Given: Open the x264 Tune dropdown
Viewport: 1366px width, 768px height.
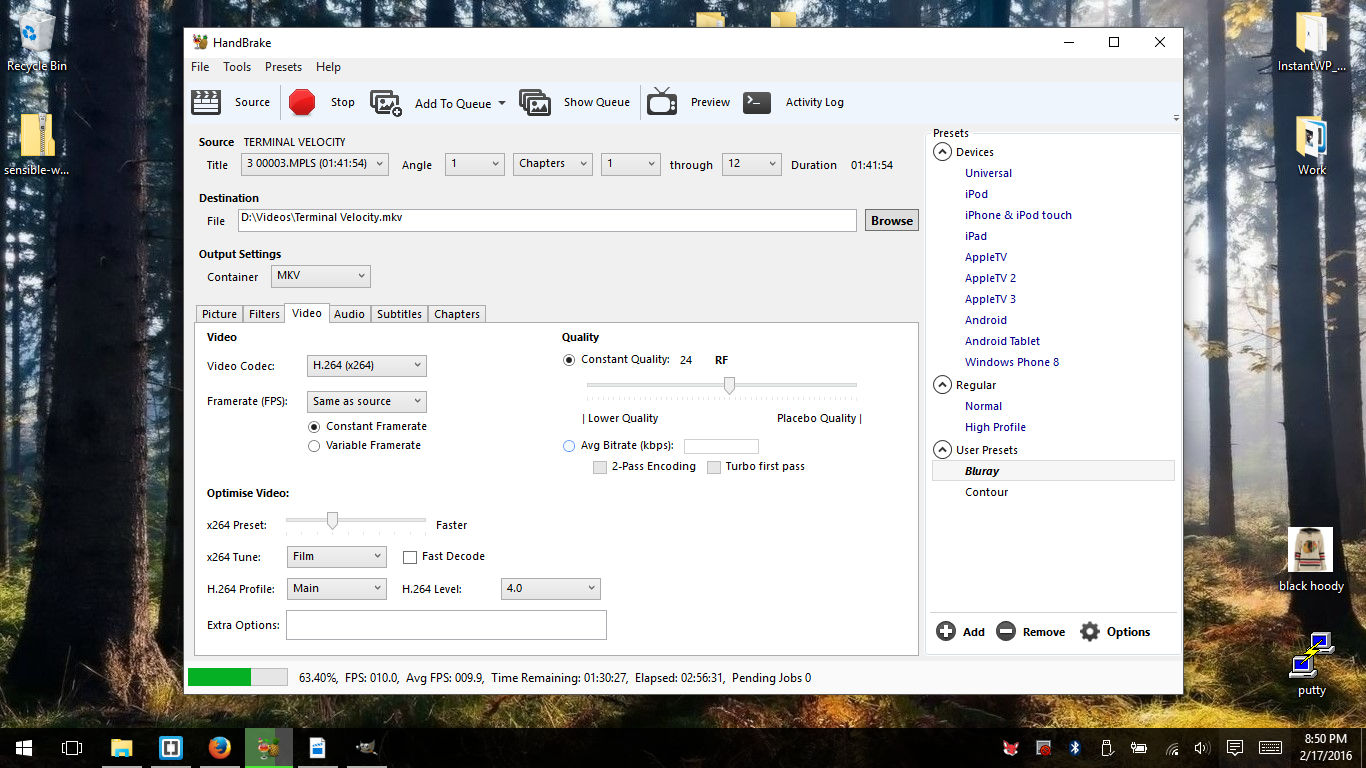Looking at the screenshot, I should click(x=336, y=557).
